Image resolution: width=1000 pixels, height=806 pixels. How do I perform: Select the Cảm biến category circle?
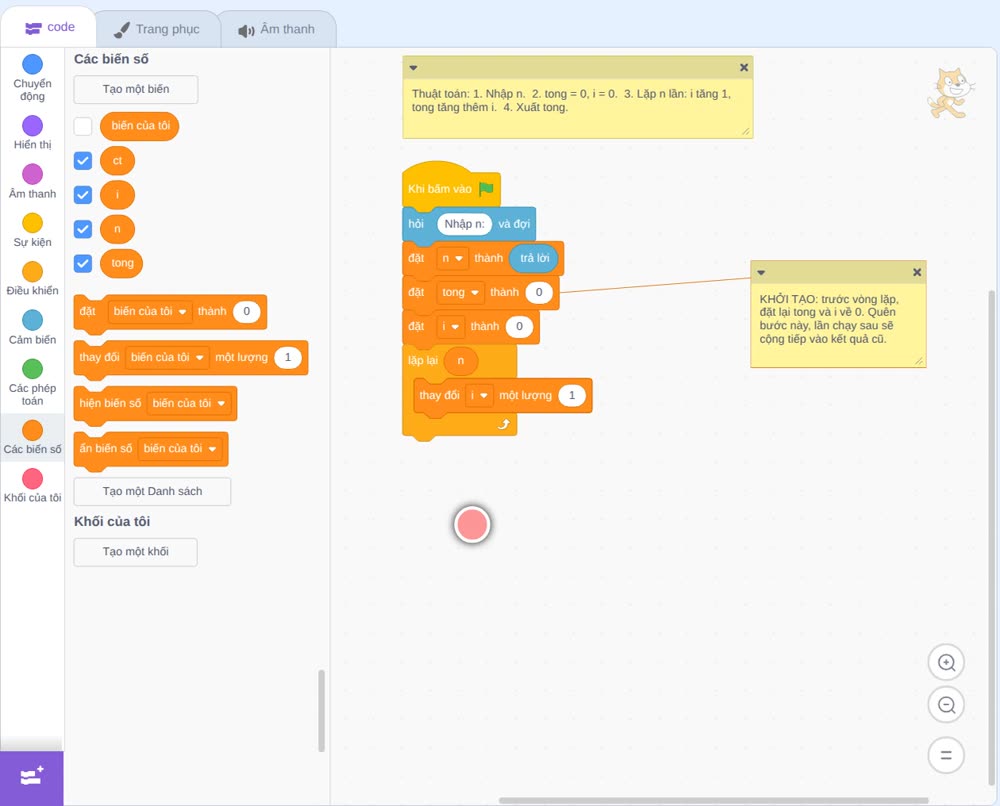pyautogui.click(x=33, y=320)
